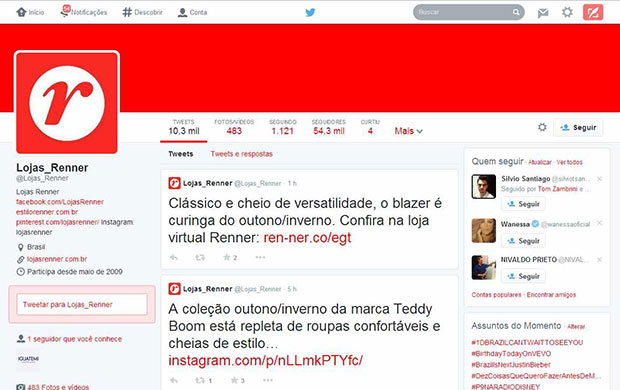Retweet the Teddy Boom tweet

200,381
